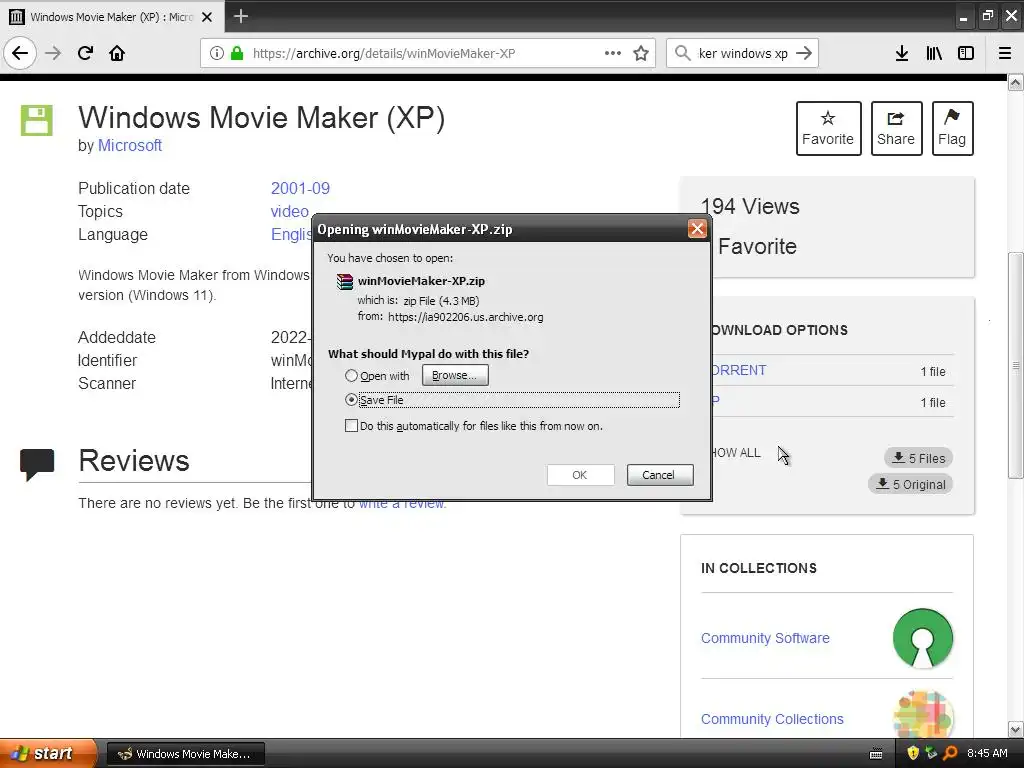Screen dimensions: 1024x768
Task: Click the green floppy disk software icon
Action: click(x=36, y=120)
